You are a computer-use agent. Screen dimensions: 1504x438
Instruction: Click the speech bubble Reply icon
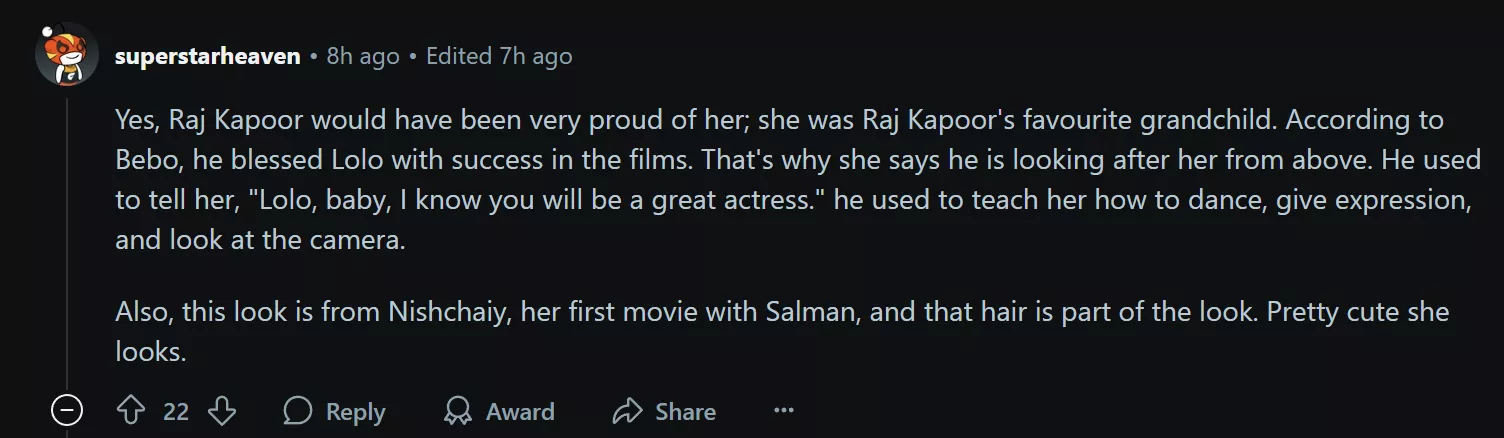point(298,411)
